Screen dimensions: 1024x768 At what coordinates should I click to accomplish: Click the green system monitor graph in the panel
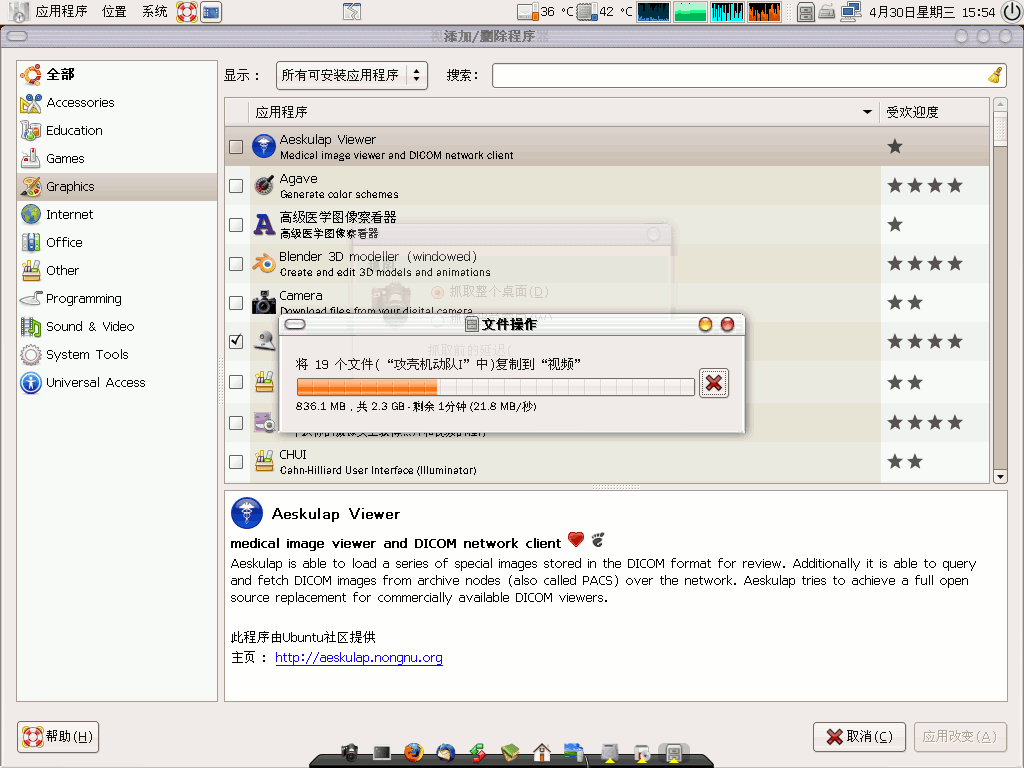point(690,12)
